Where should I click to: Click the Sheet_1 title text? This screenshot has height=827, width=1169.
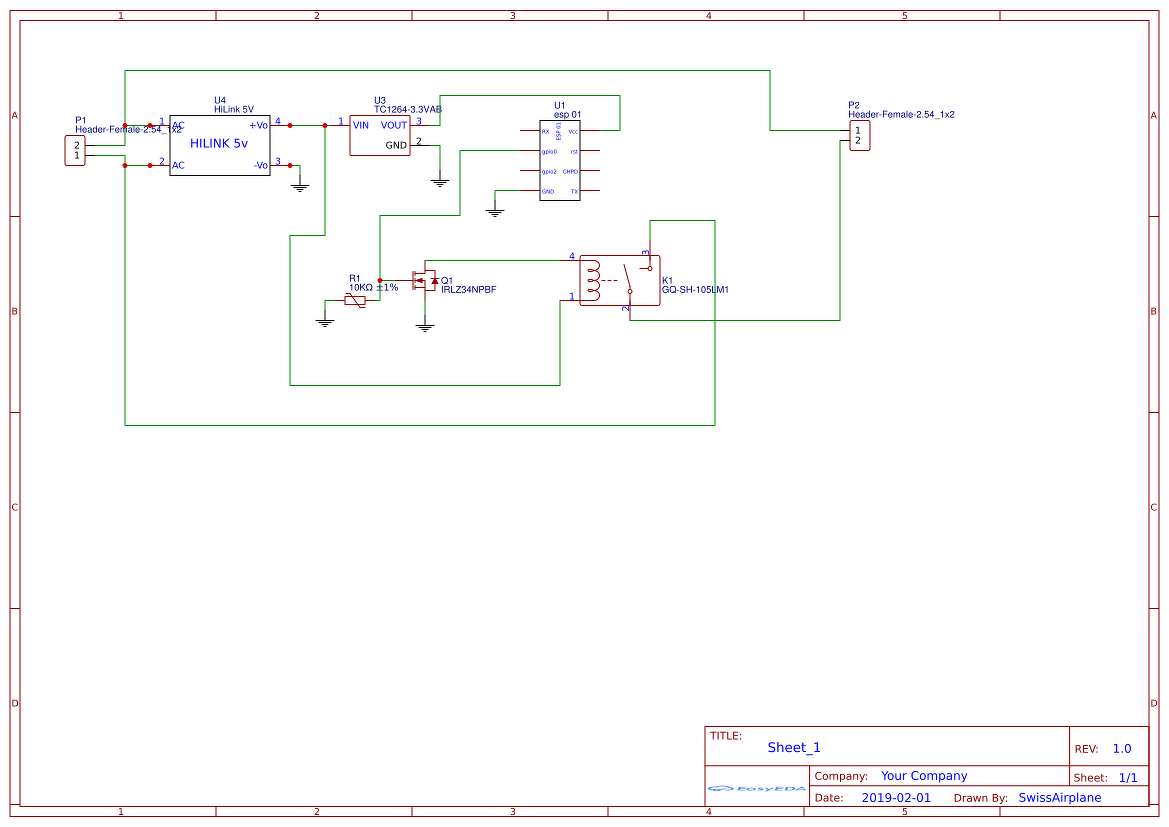[x=794, y=748]
